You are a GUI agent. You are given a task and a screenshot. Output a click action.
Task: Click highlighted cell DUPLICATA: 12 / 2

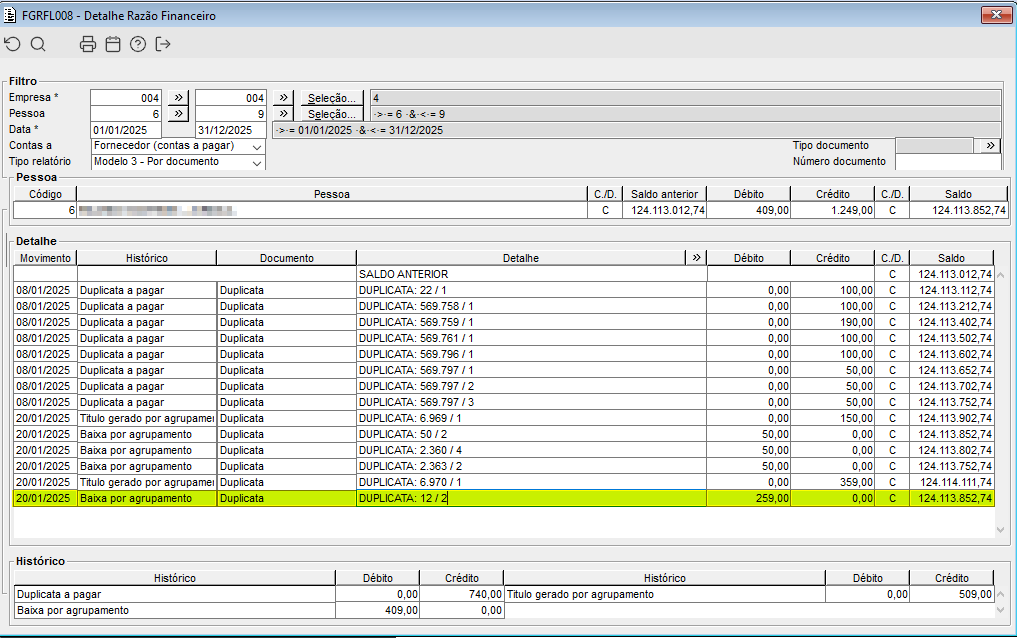531,498
